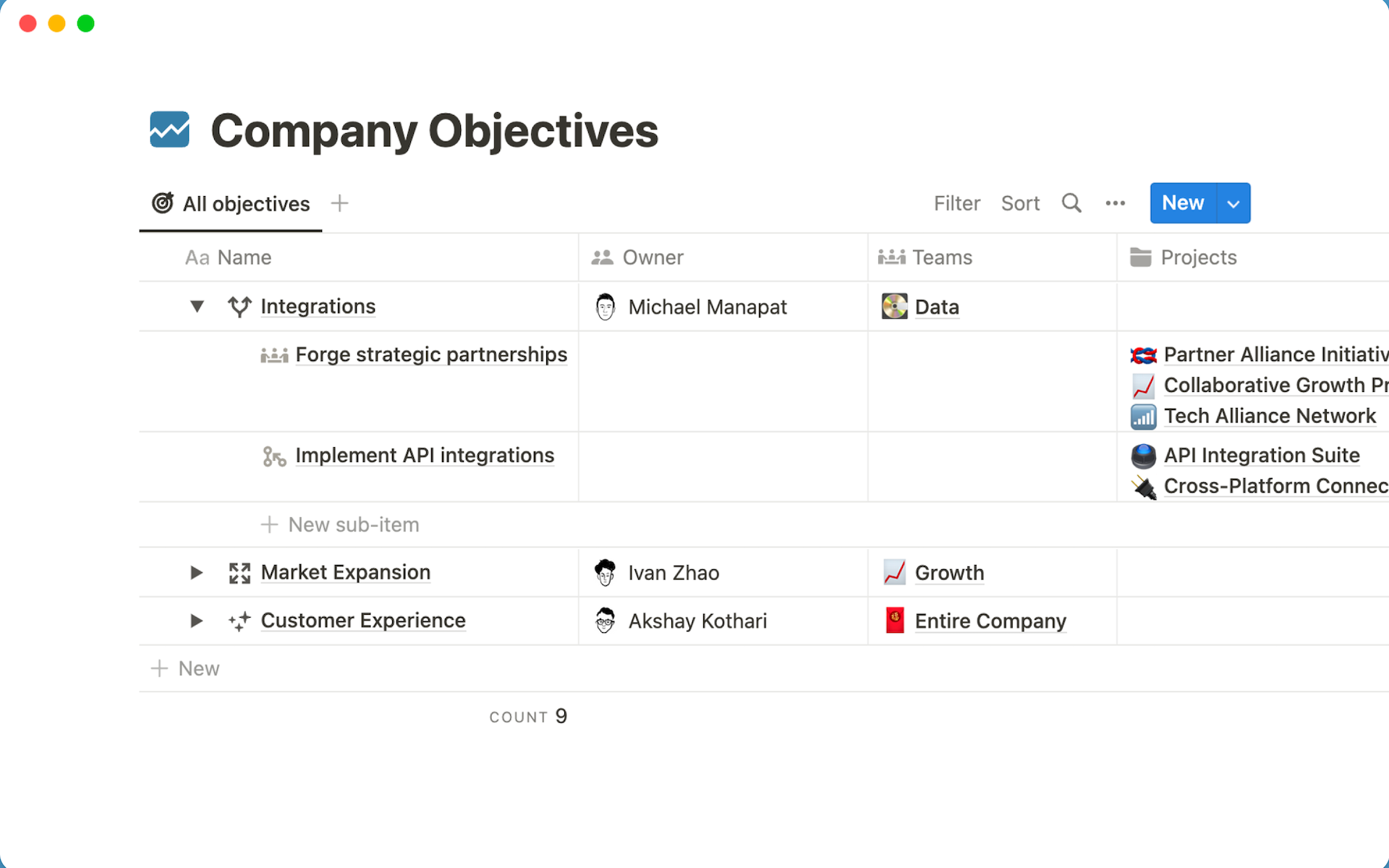This screenshot has width=1389, height=868.
Task: Open the three-dot more options menu
Action: (x=1115, y=203)
